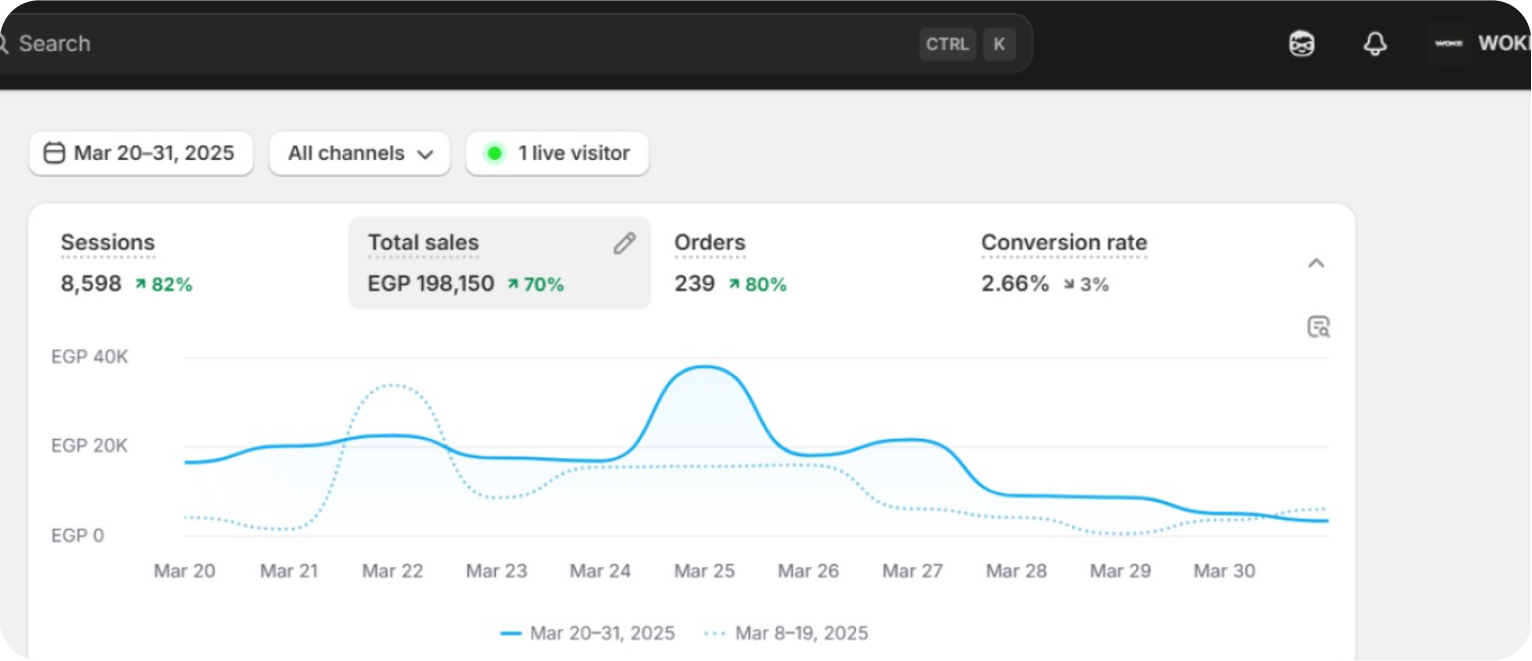Collapse the metrics chart with chevron
Image resolution: width=1532 pixels, height=661 pixels.
tap(1316, 263)
